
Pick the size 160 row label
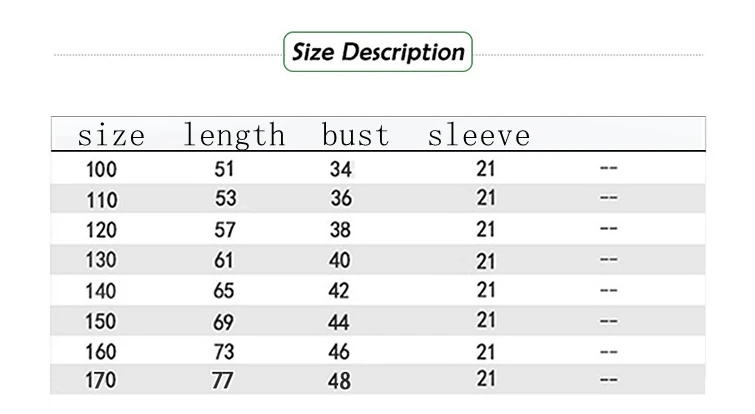[x=101, y=351]
